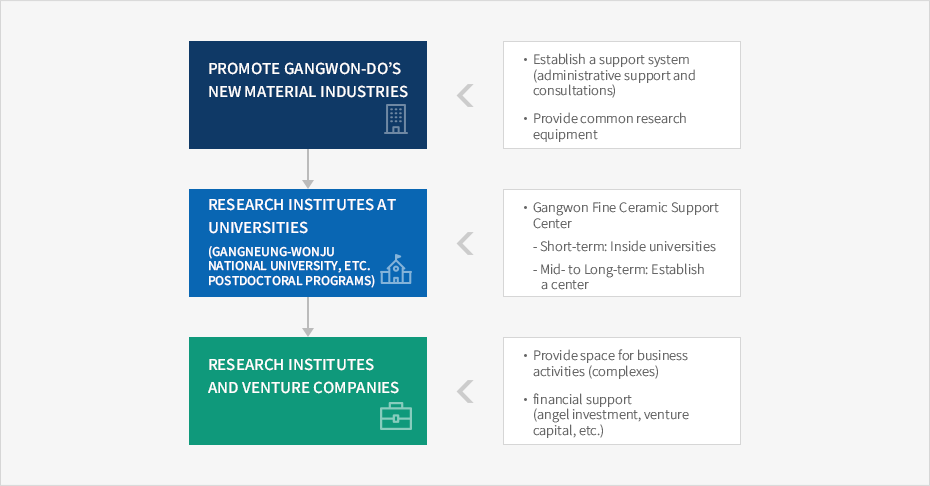This screenshot has width=930, height=486.
Task: Select "Research Institutes at Universities" heading
Action: (x=302, y=216)
